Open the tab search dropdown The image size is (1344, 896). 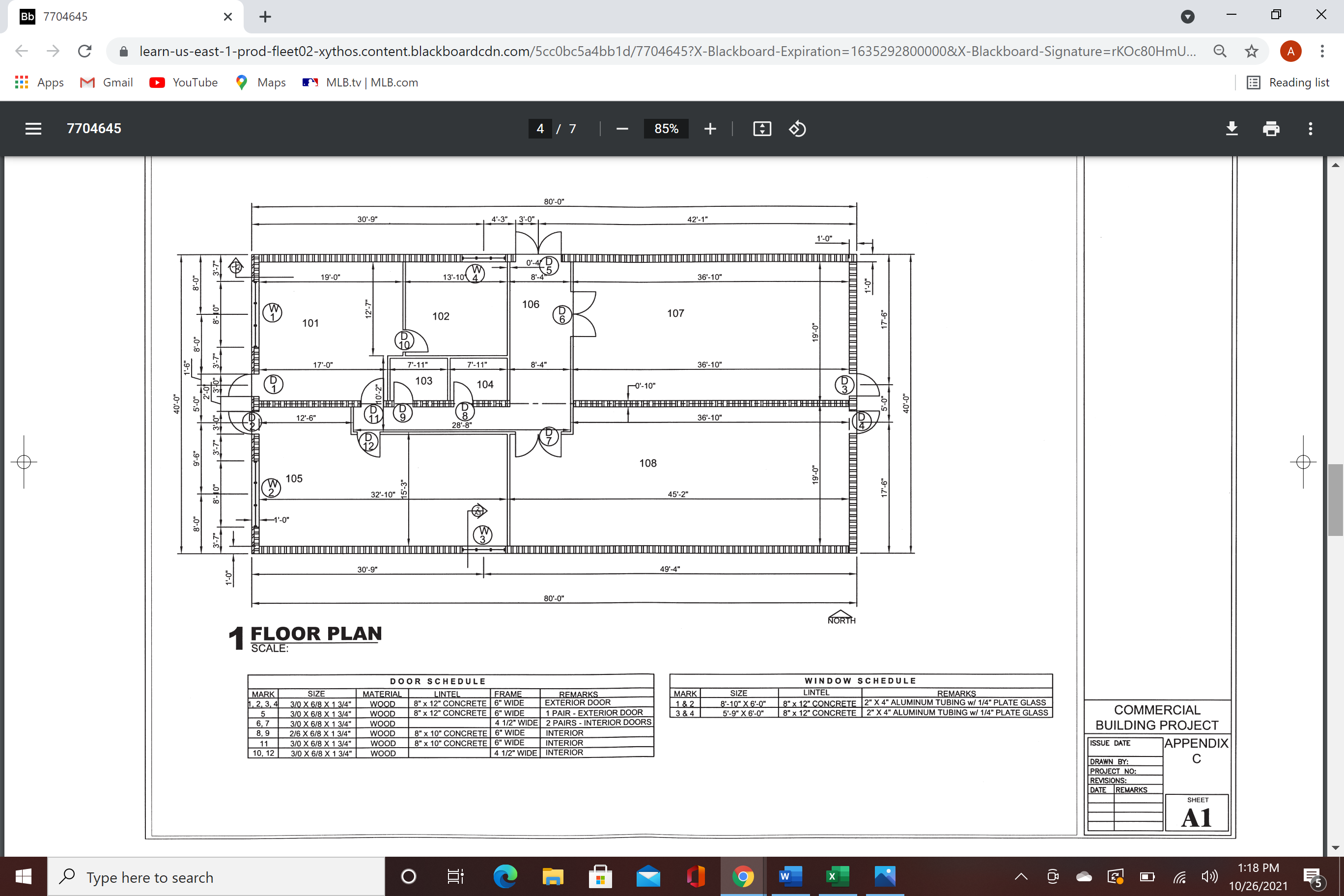pos(1187,17)
